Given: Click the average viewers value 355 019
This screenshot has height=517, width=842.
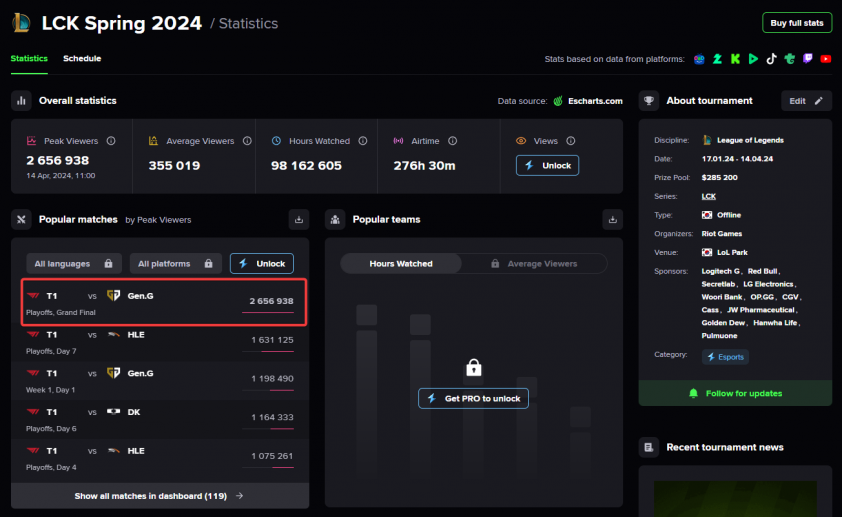Looking at the screenshot, I should point(174,166).
